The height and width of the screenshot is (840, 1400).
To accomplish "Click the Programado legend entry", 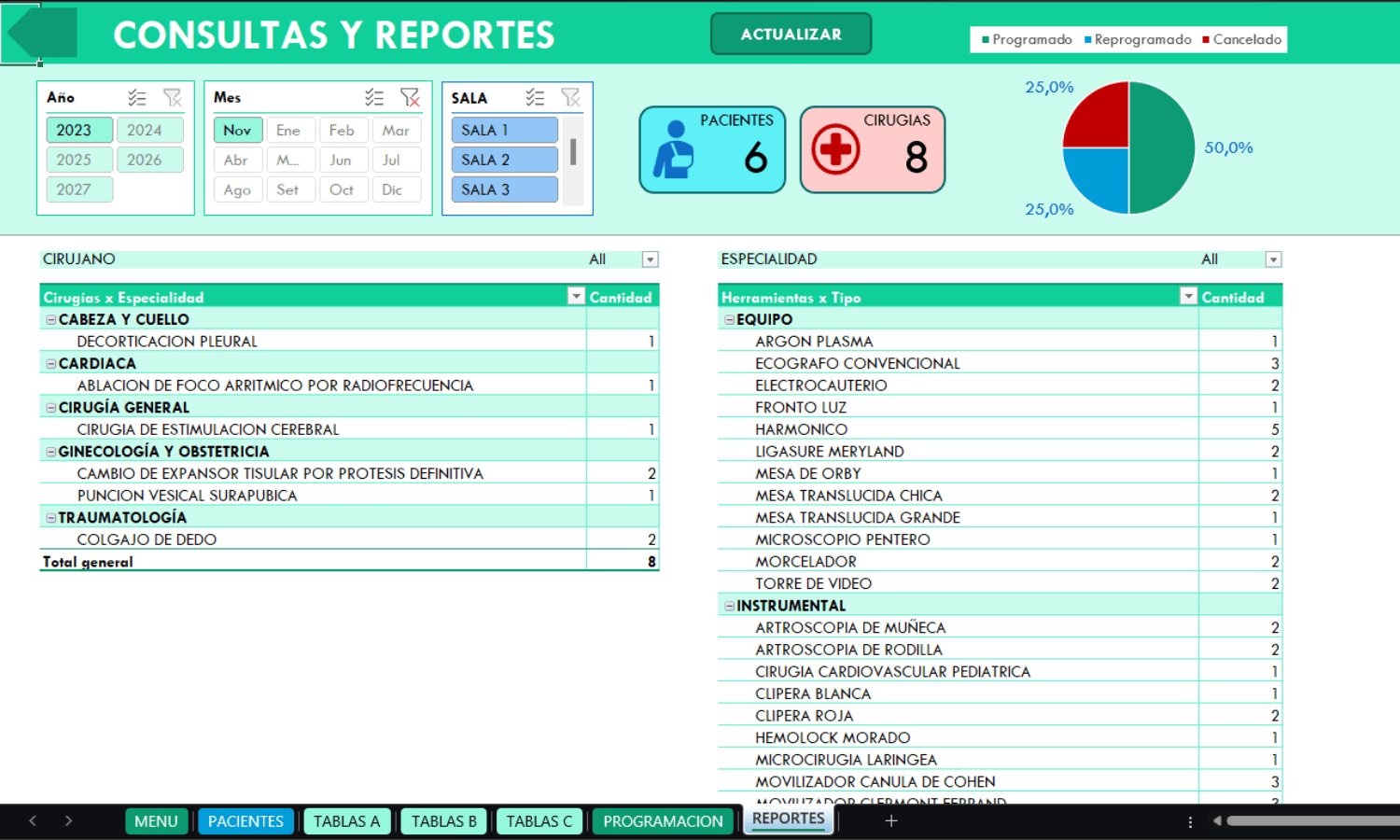I will [x=1027, y=39].
